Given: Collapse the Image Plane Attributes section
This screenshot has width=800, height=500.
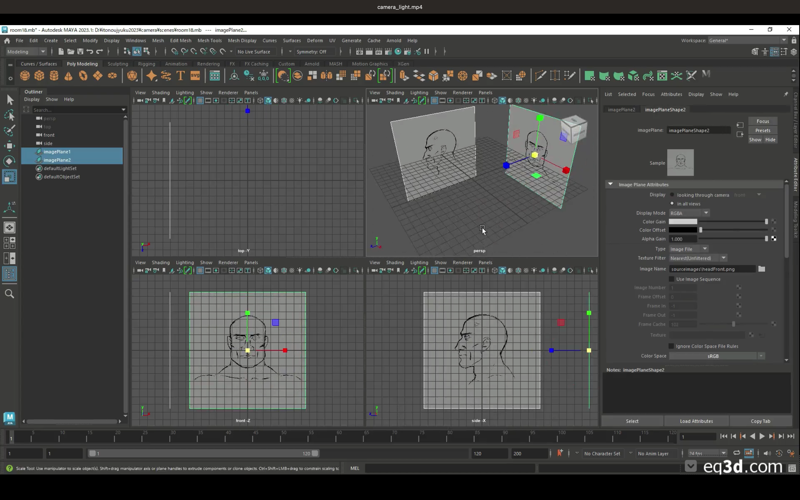Looking at the screenshot, I should point(611,184).
